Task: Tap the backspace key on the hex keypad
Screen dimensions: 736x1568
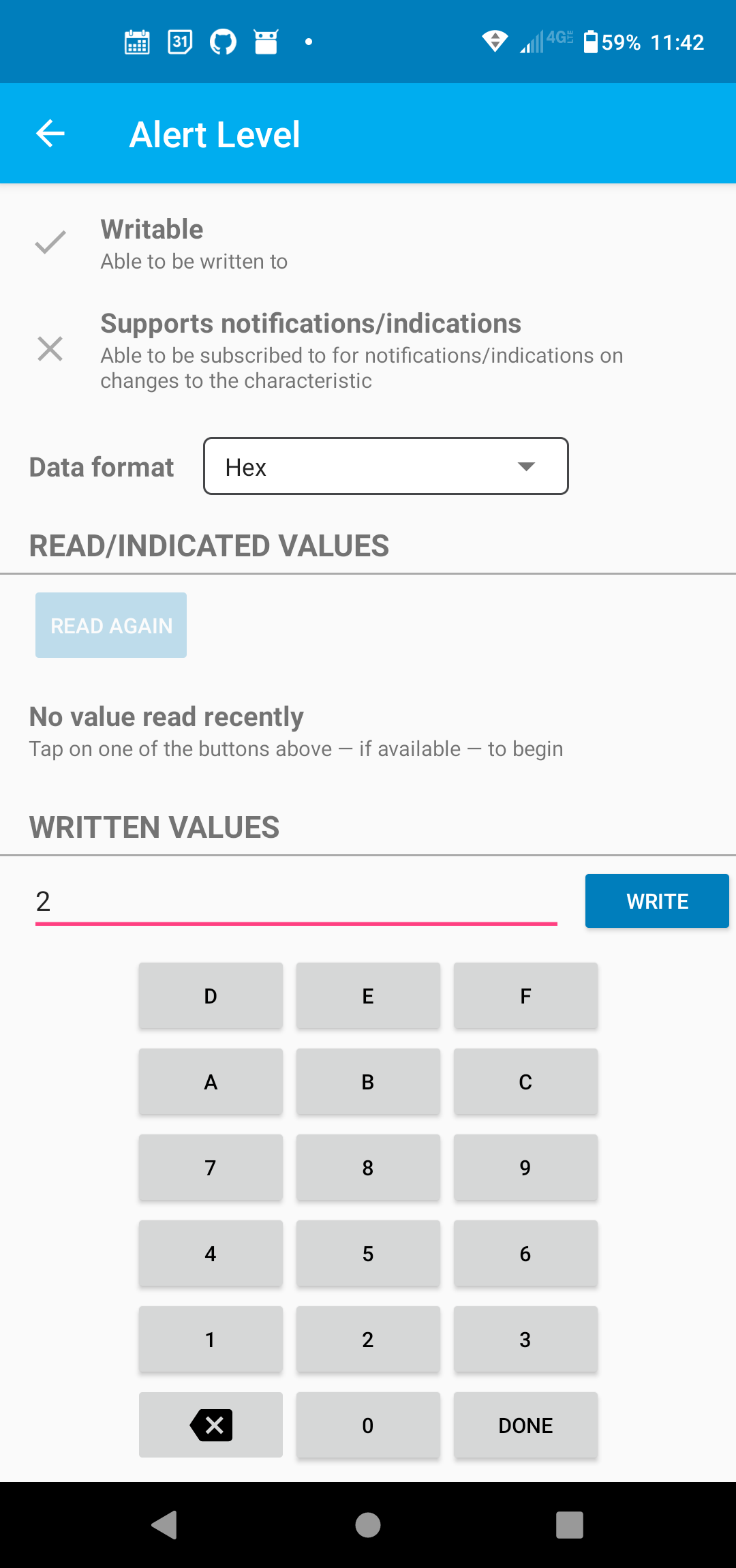Action: pos(211,1425)
